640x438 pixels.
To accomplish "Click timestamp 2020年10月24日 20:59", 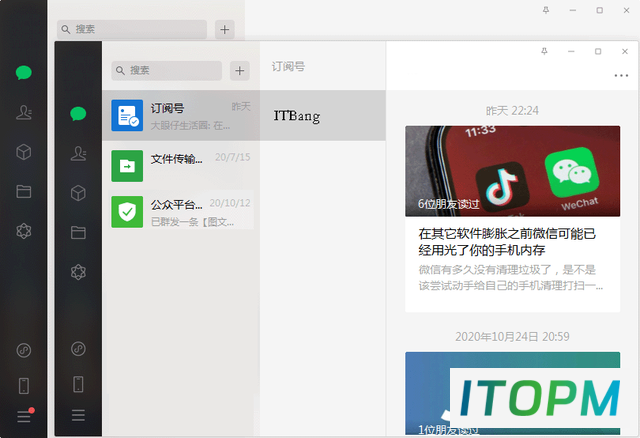I will (x=512, y=336).
